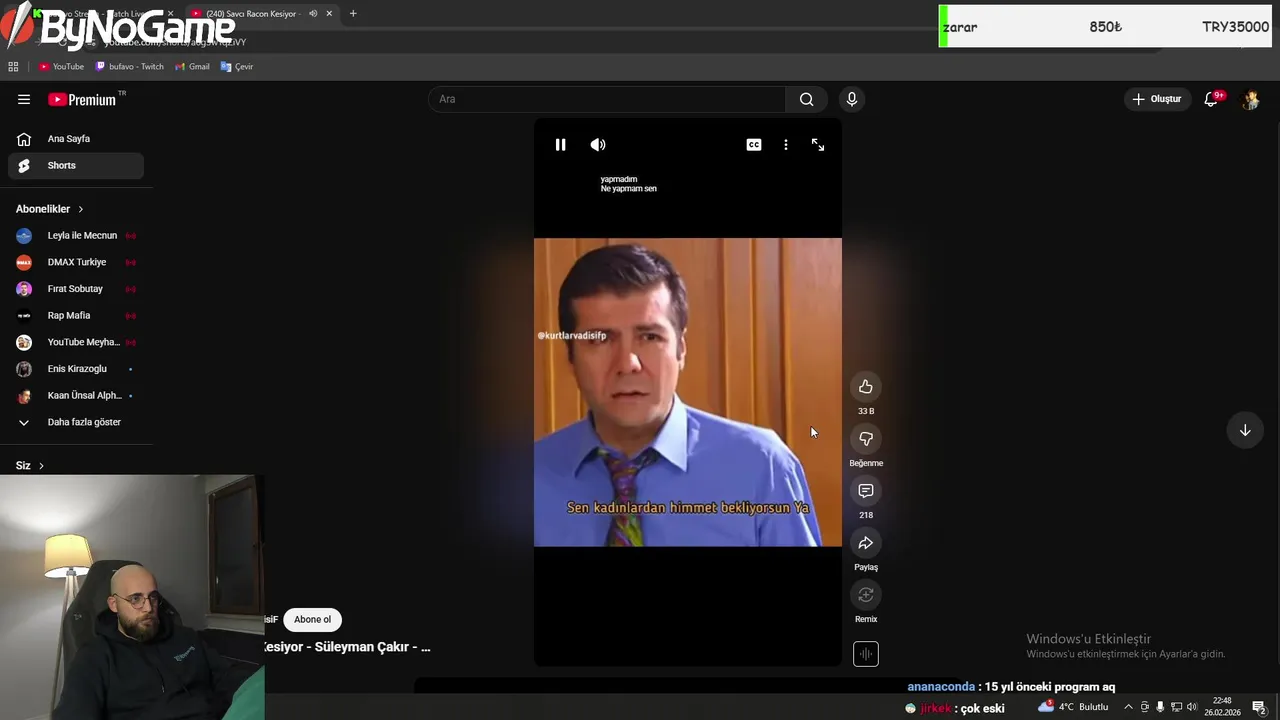Open Kaan Ünsal Alph... channel
1280x720 pixels.
click(x=76, y=395)
